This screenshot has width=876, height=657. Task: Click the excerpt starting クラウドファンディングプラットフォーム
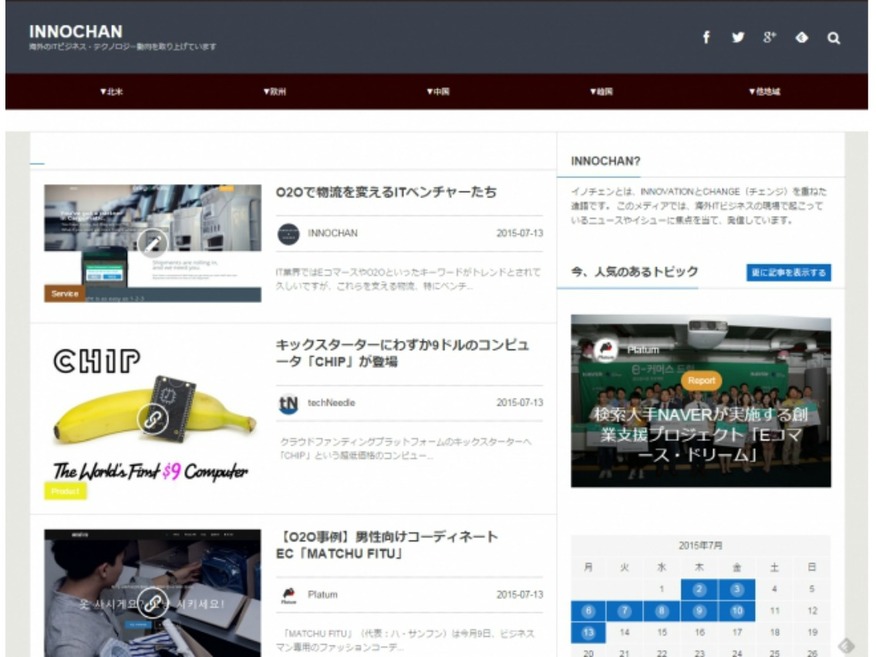[406, 449]
